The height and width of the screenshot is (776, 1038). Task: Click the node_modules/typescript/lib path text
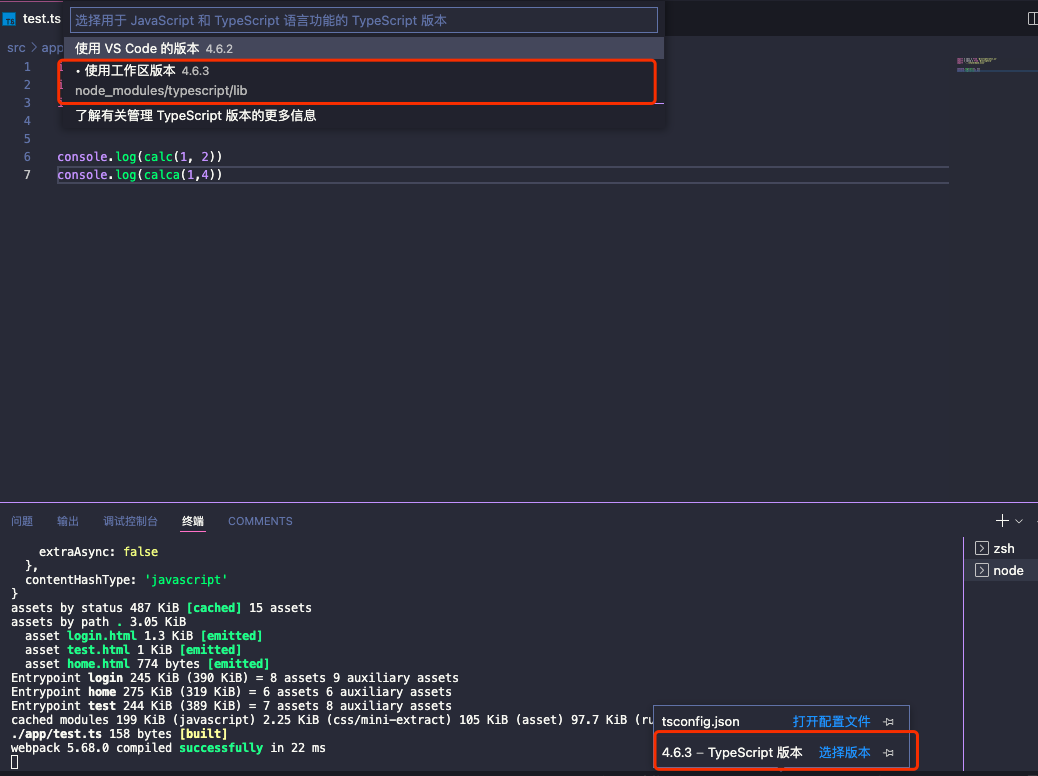pyautogui.click(x=161, y=91)
